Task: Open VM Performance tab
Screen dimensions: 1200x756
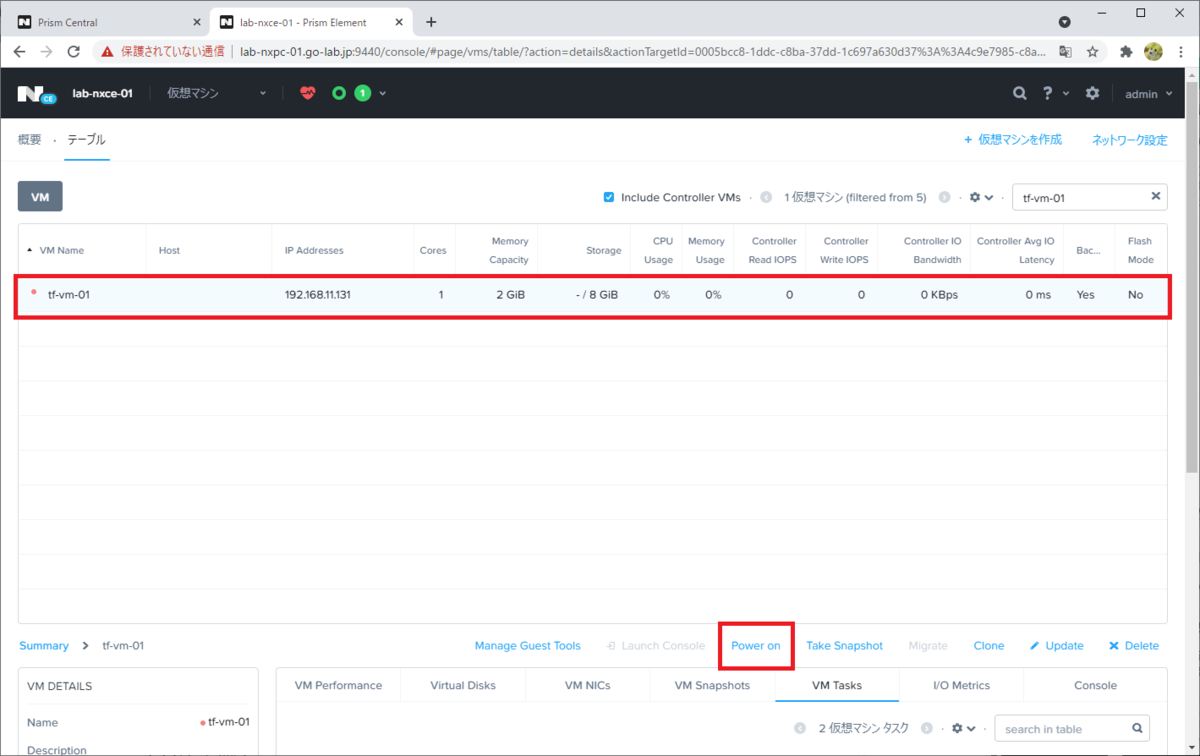Action: pyautogui.click(x=338, y=686)
